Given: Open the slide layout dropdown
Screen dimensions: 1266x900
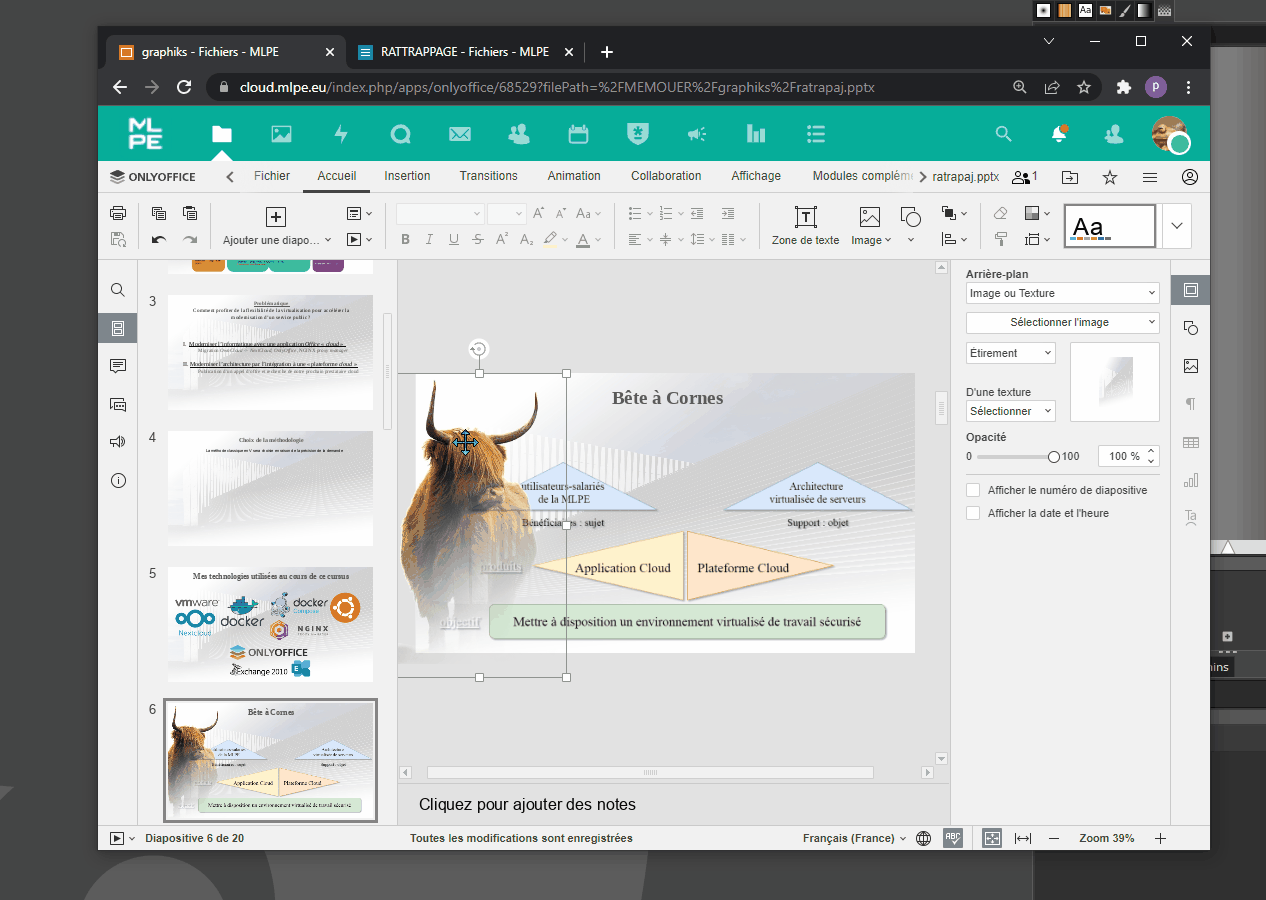Looking at the screenshot, I should tap(359, 213).
